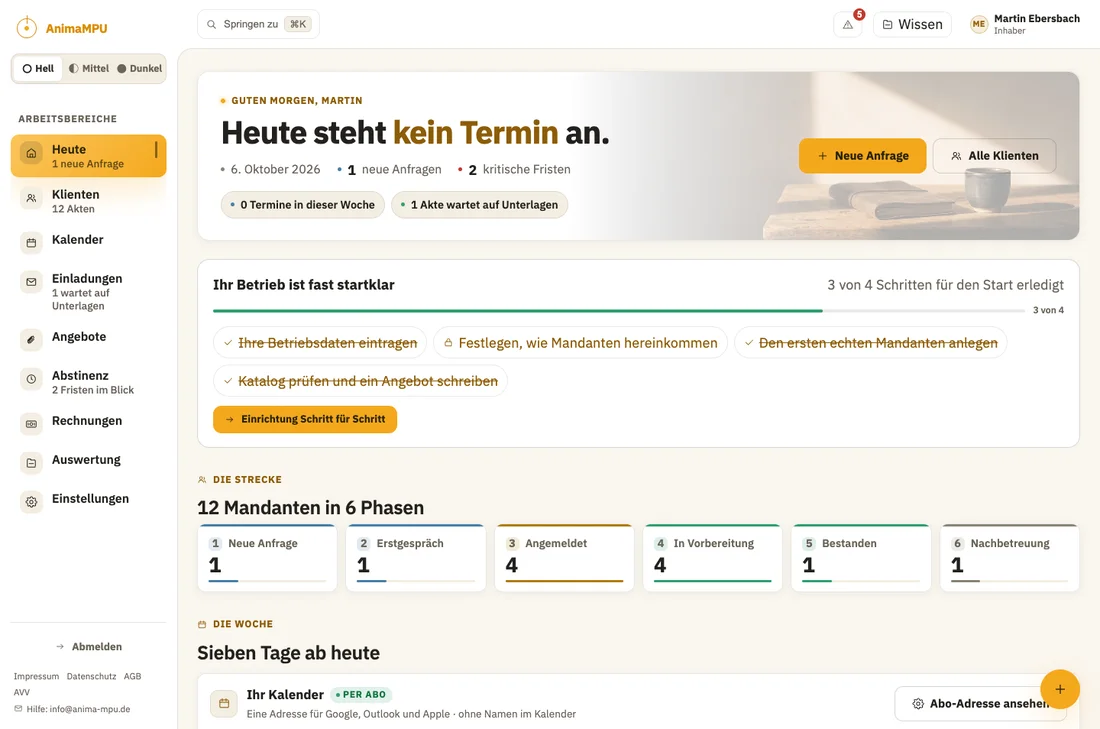
Task: Click the Rechnungen icon in sidebar
Action: (x=31, y=424)
